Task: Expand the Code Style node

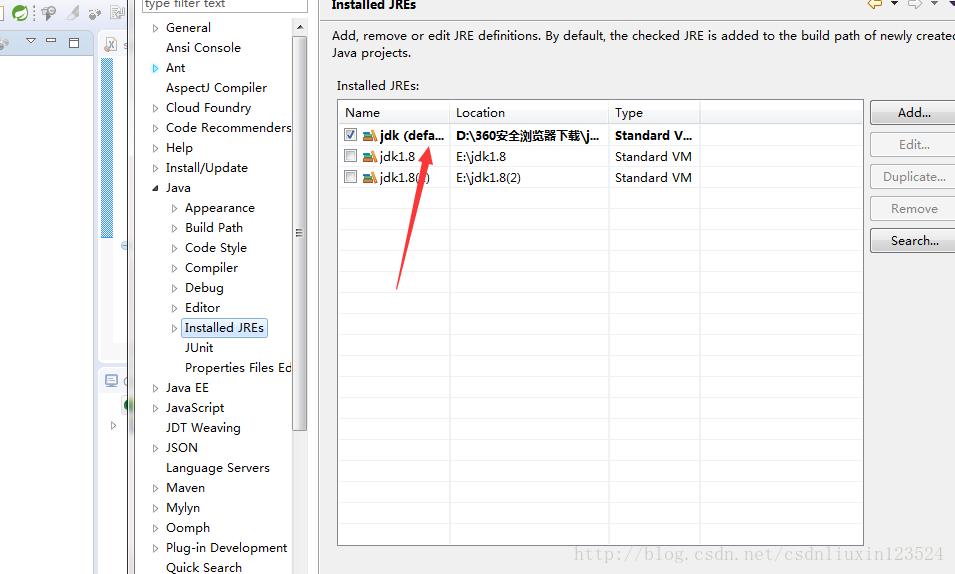Action: pos(174,249)
